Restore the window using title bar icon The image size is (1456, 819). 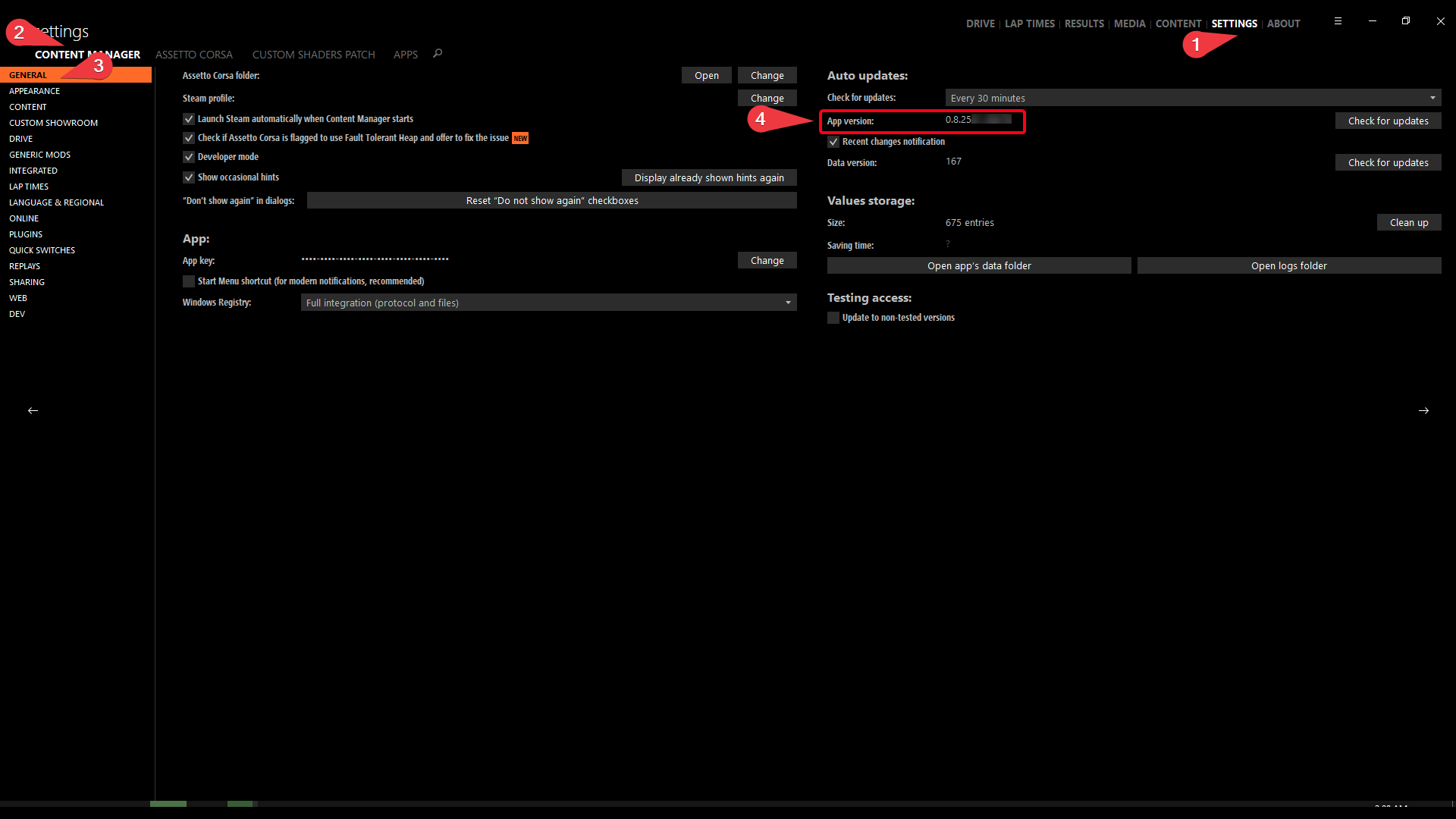click(x=1406, y=21)
